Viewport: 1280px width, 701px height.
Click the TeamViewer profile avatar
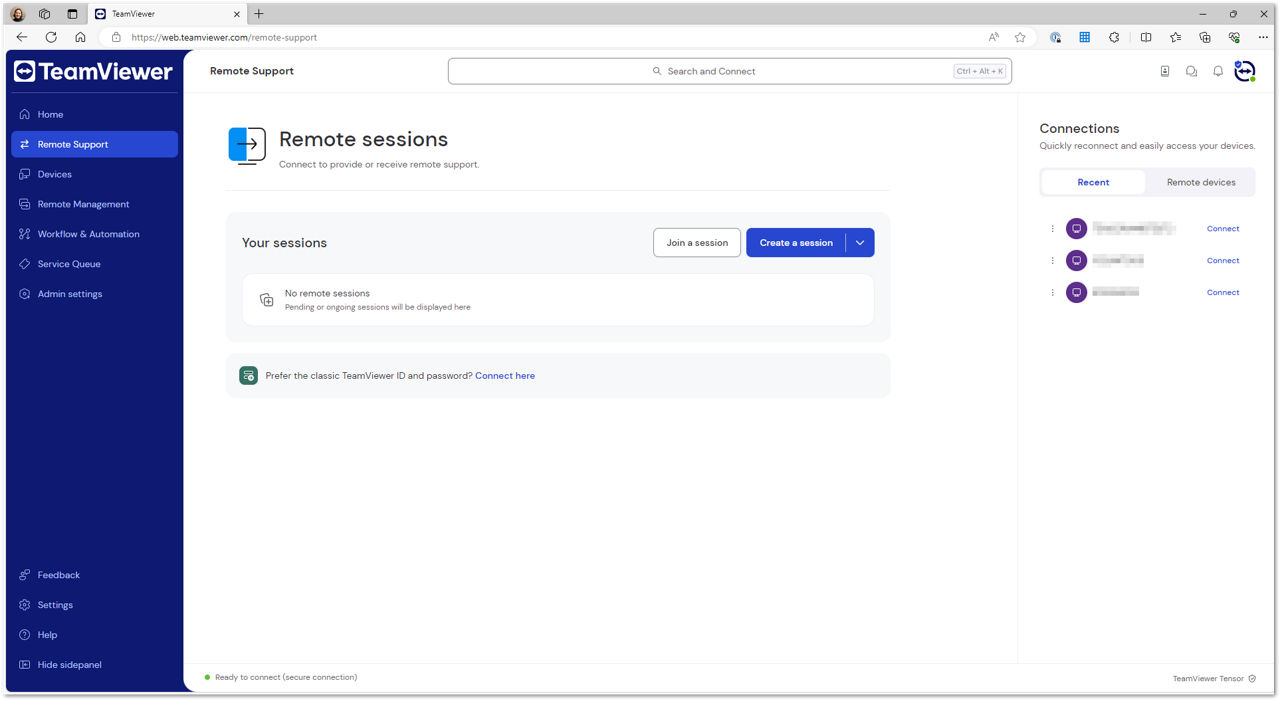(1244, 71)
